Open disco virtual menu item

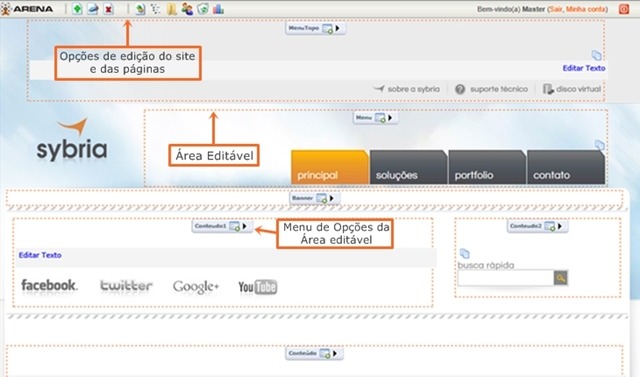pyautogui.click(x=572, y=89)
